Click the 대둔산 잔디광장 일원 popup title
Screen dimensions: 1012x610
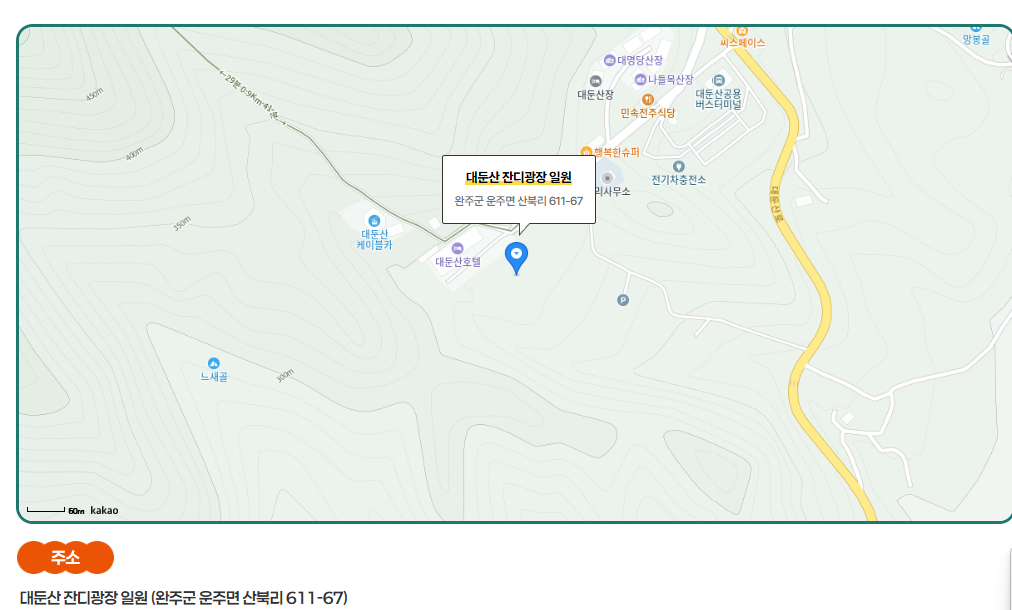click(x=519, y=178)
